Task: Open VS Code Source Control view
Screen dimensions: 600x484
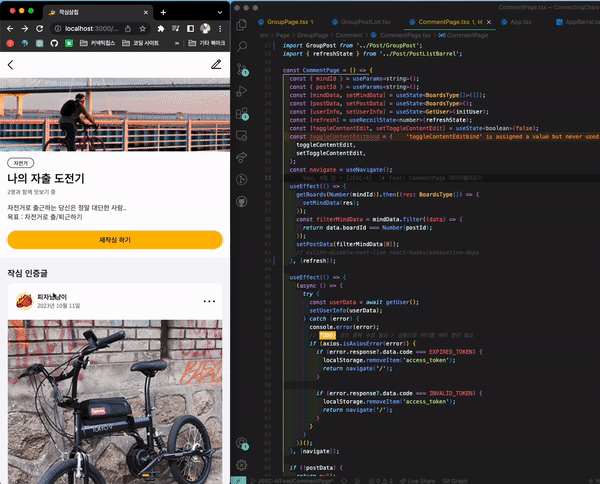Action: [x=242, y=69]
